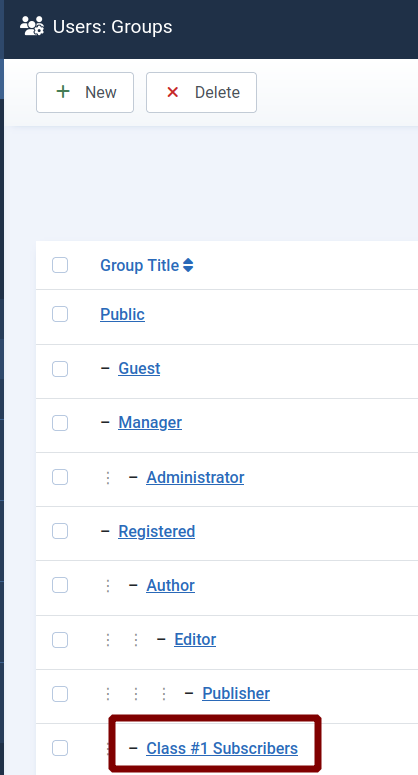
Task: Open the Publisher group link
Action: (x=236, y=693)
